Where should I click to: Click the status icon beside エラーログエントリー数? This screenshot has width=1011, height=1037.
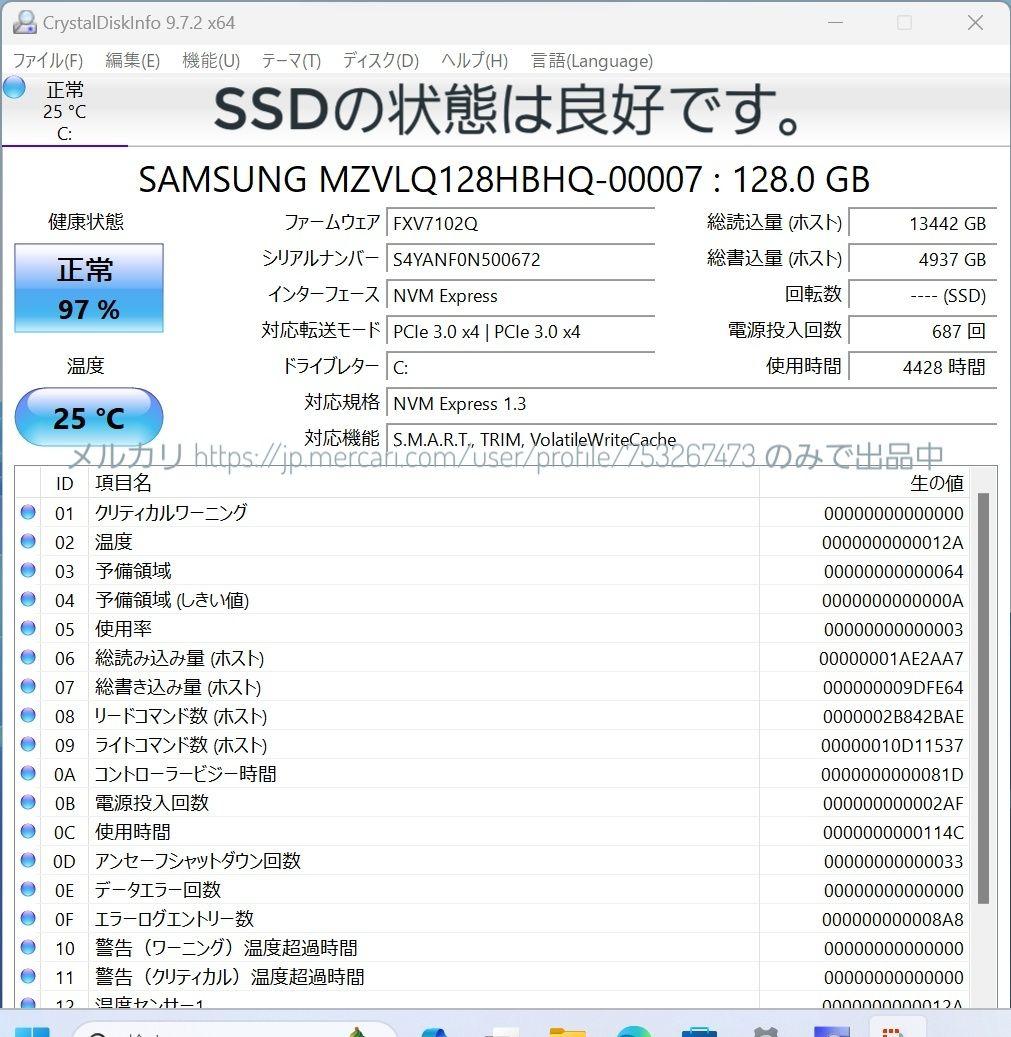[x=27, y=919]
